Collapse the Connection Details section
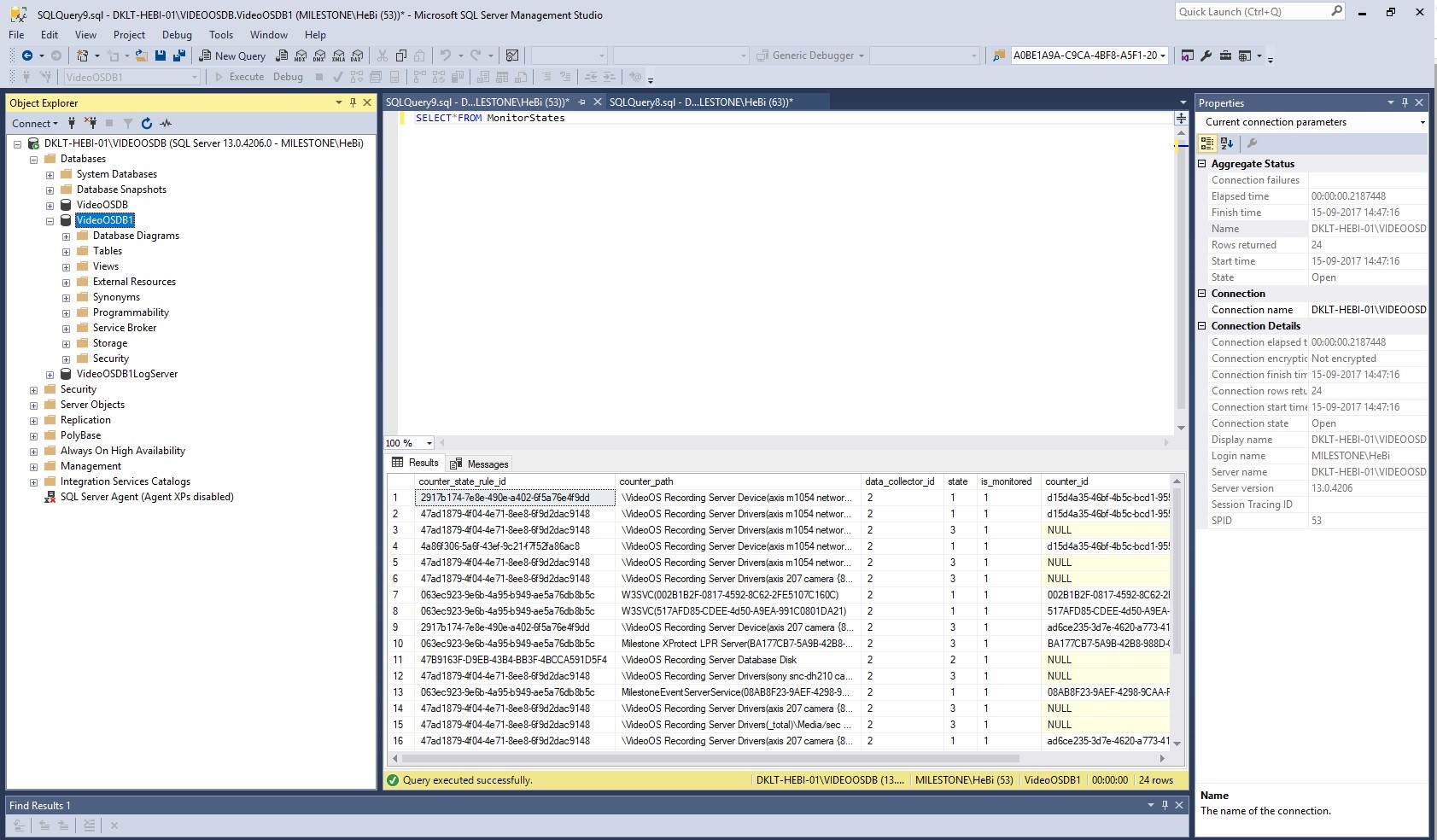 click(x=1202, y=326)
